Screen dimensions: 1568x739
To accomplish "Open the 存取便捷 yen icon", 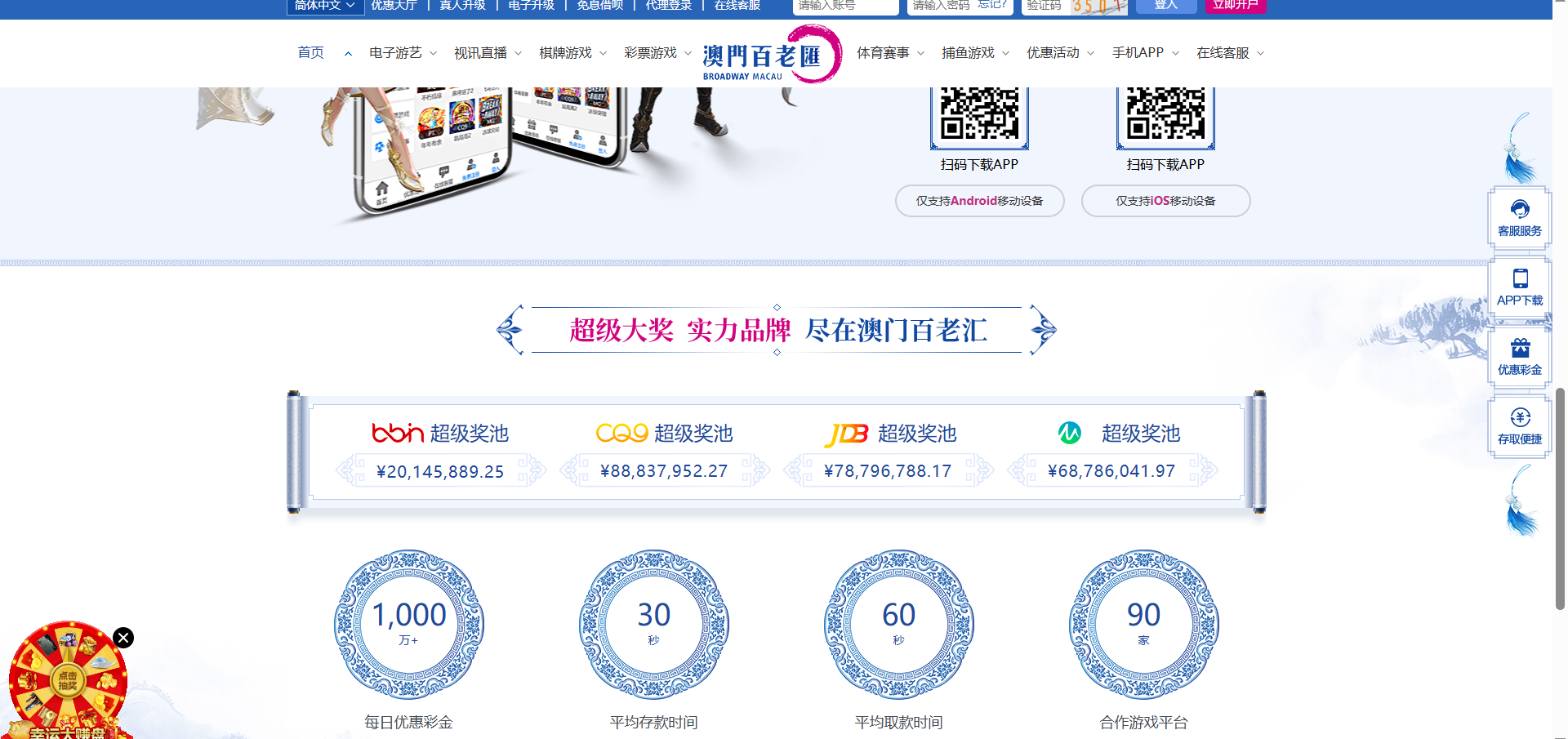I will (x=1519, y=426).
